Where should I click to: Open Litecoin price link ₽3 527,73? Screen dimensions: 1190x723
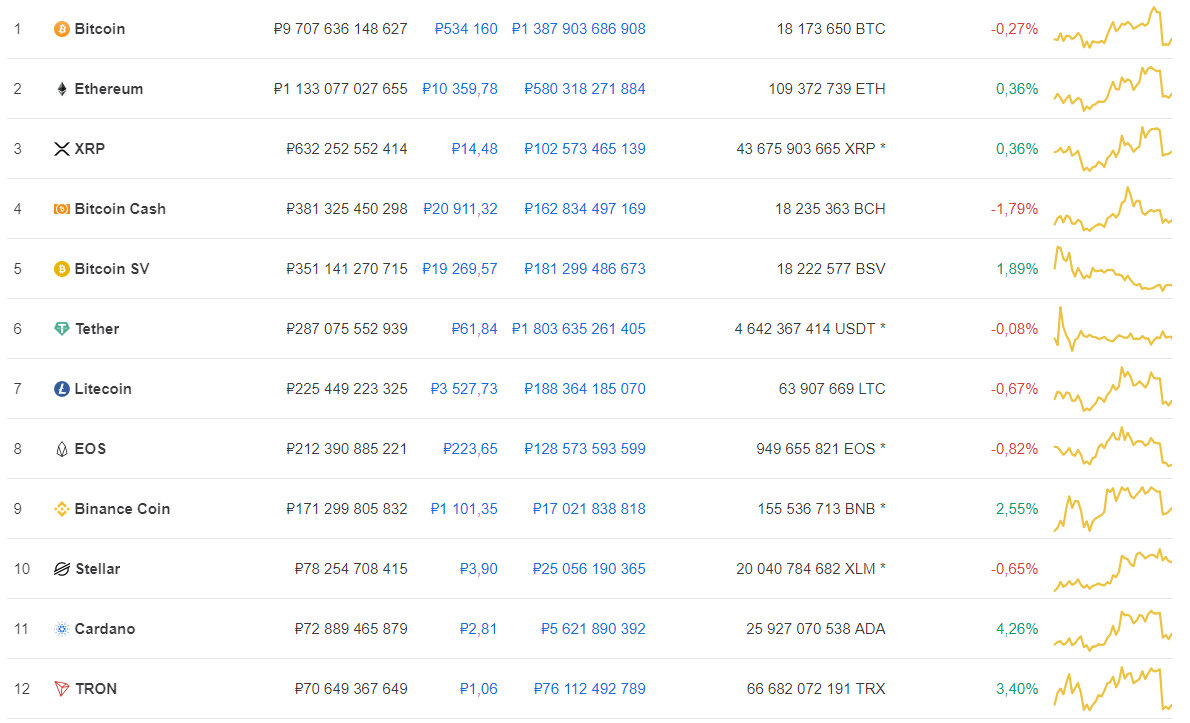(464, 388)
